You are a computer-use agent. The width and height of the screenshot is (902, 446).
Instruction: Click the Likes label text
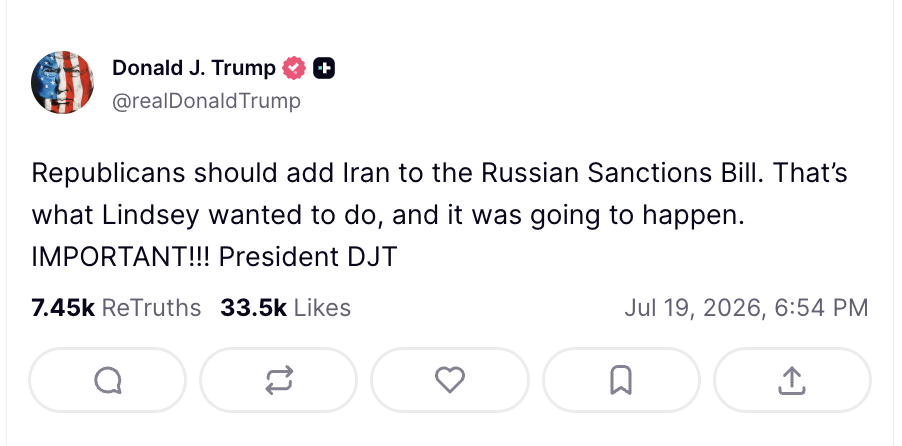[322, 308]
